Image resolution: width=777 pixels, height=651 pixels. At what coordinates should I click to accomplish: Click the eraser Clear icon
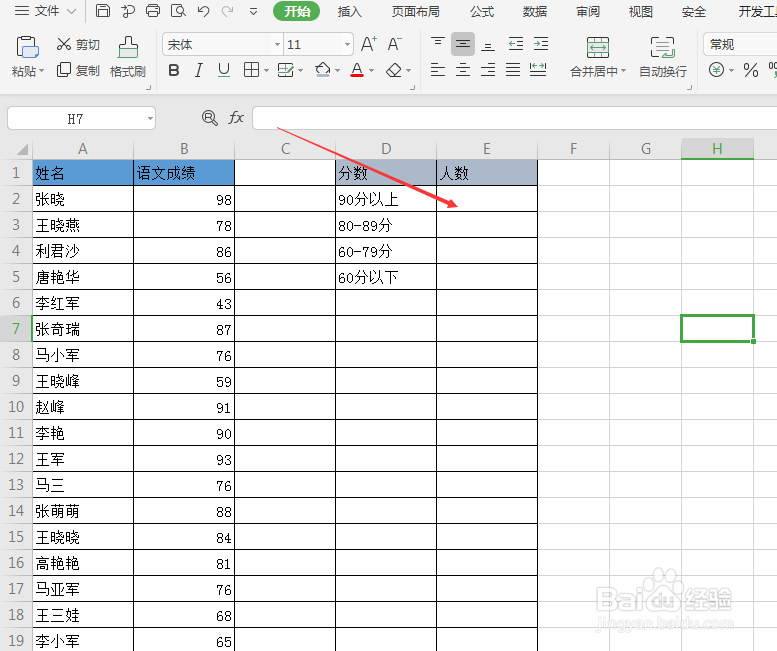pos(394,70)
